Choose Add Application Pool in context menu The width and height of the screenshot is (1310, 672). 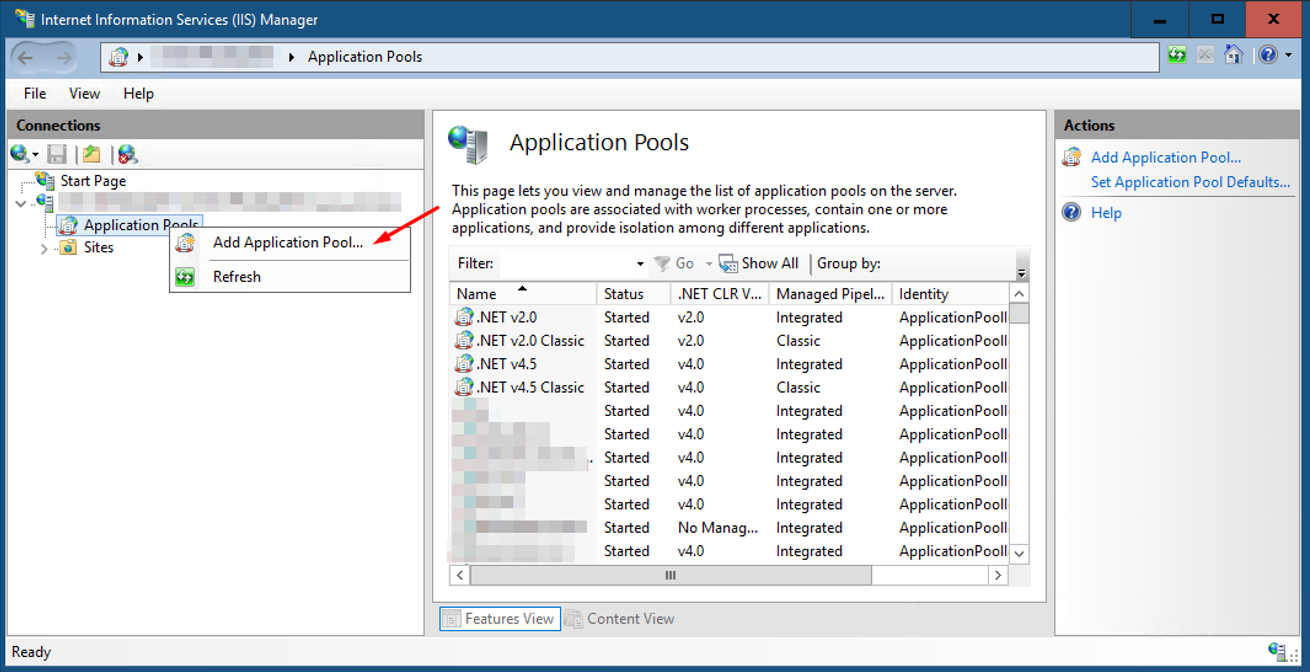coord(289,242)
